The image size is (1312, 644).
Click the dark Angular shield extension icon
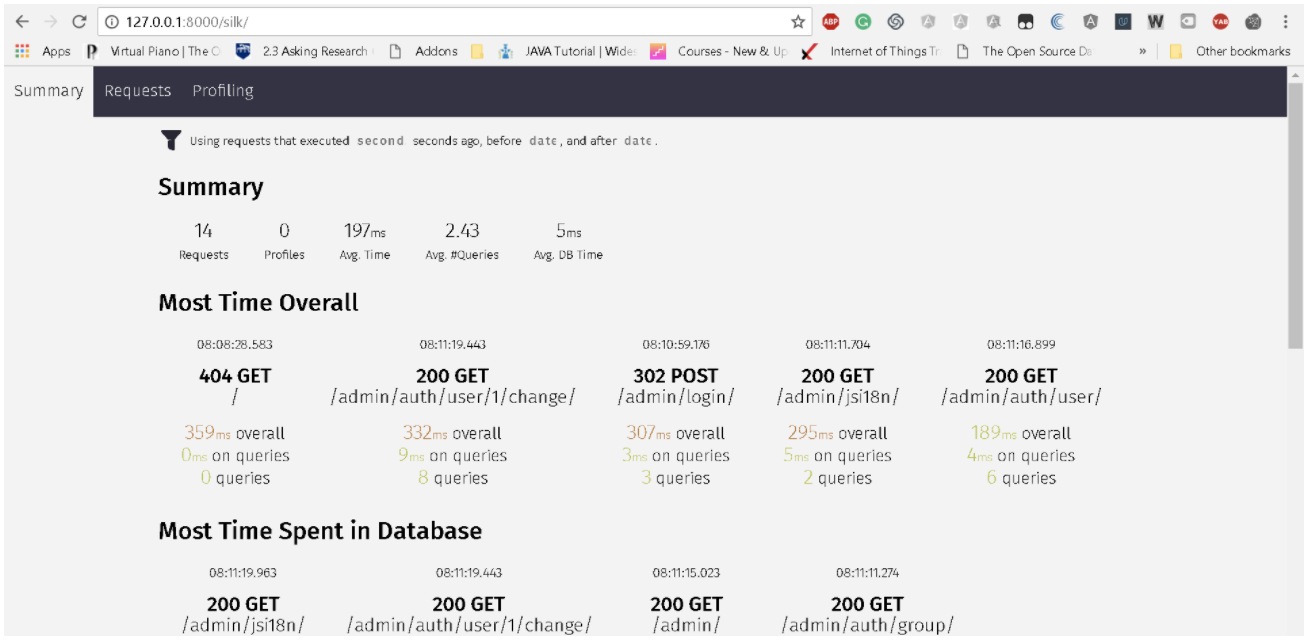(x=1091, y=21)
